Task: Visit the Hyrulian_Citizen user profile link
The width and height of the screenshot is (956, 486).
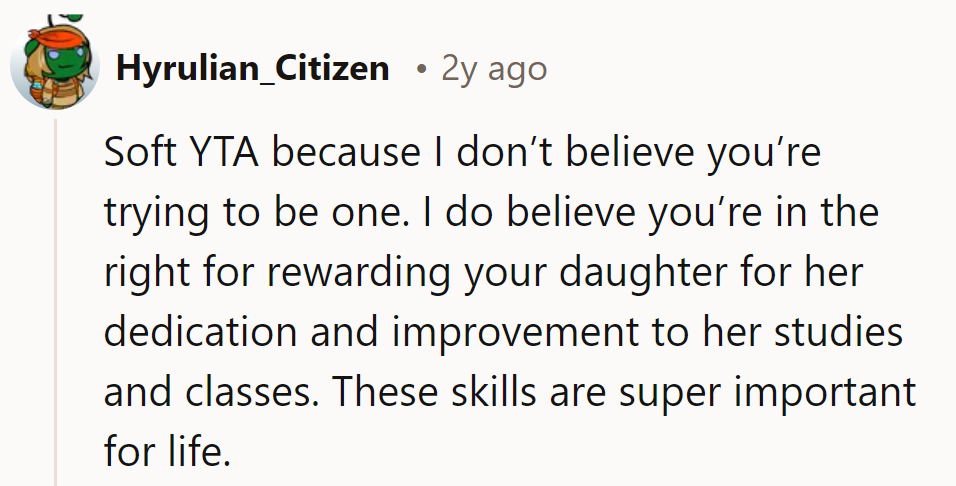Action: (252, 68)
